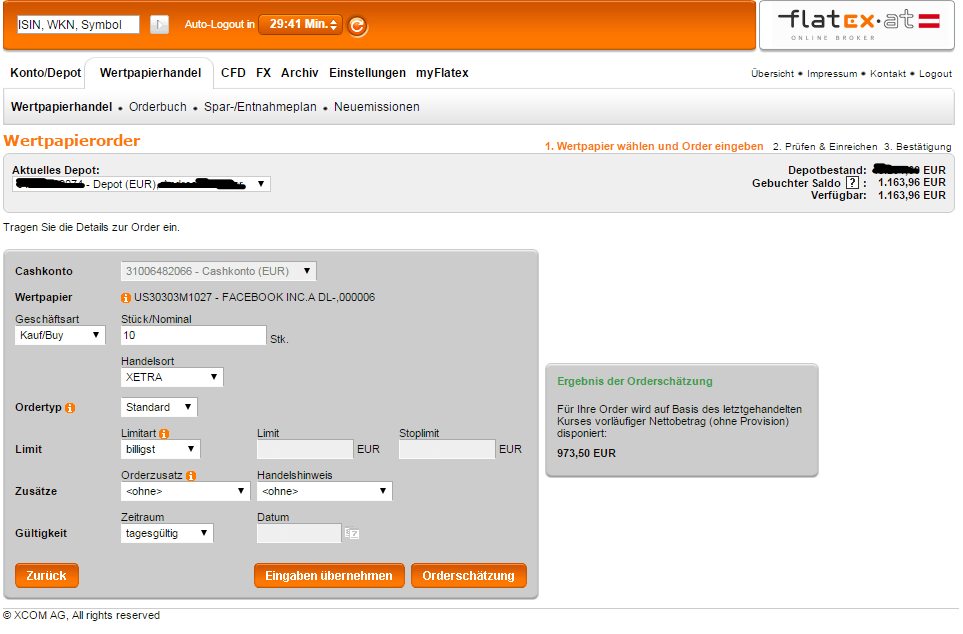Open the Zeitraum tagesgültig dropdown
The height and width of the screenshot is (634, 963).
tap(167, 534)
